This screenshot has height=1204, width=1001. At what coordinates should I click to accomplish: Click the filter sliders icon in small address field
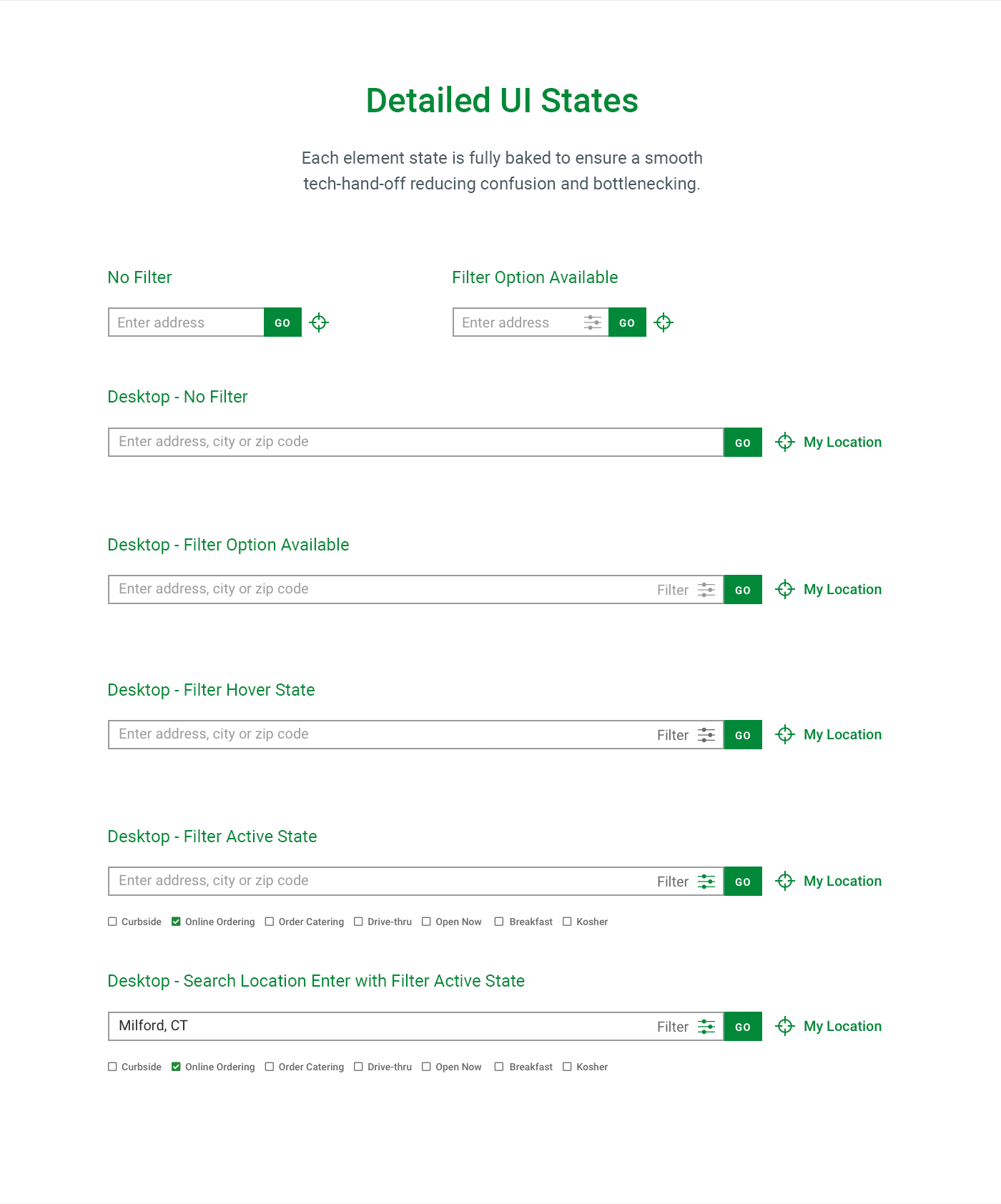(x=593, y=322)
